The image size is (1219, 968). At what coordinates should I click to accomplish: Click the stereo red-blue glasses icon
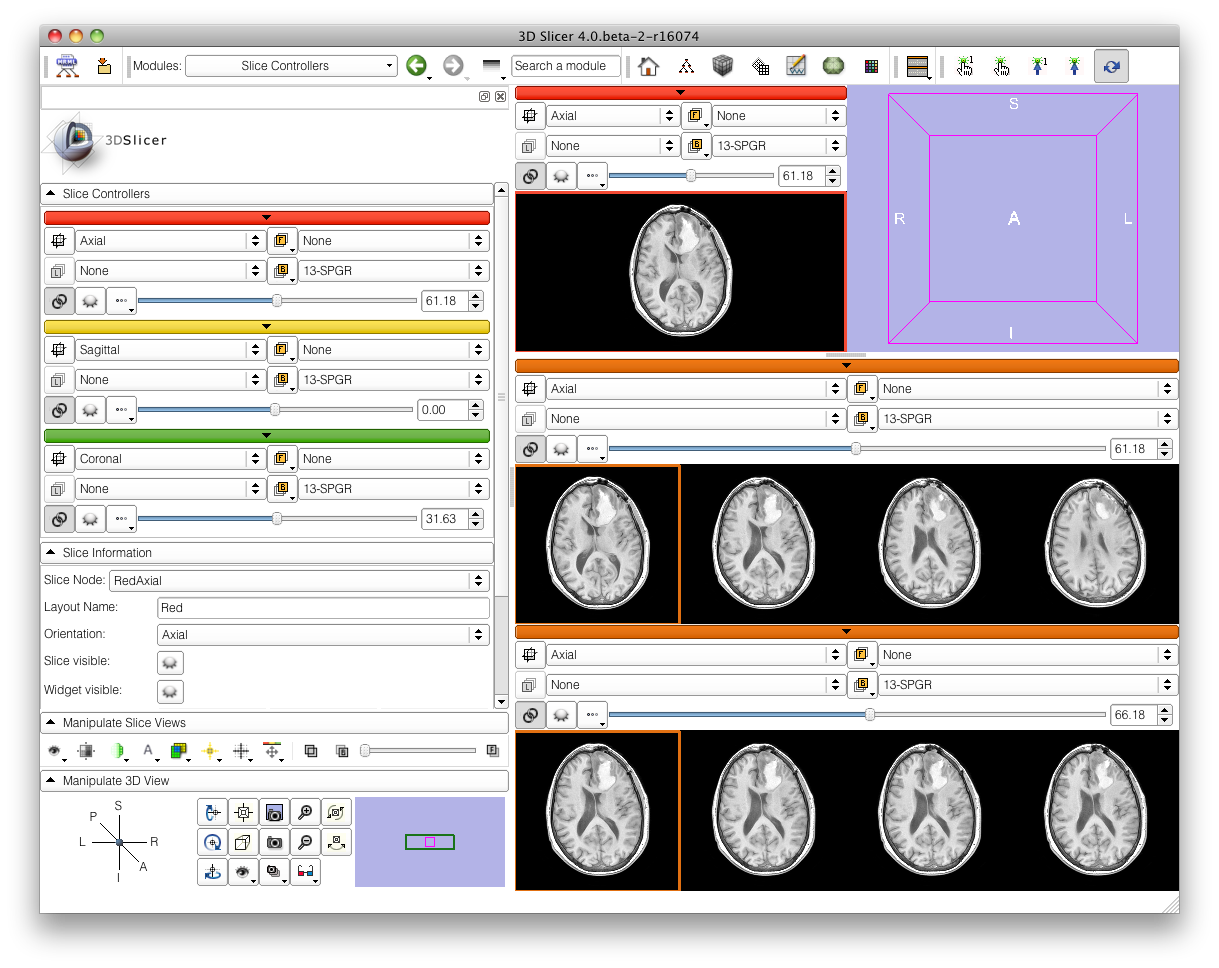coord(306,872)
